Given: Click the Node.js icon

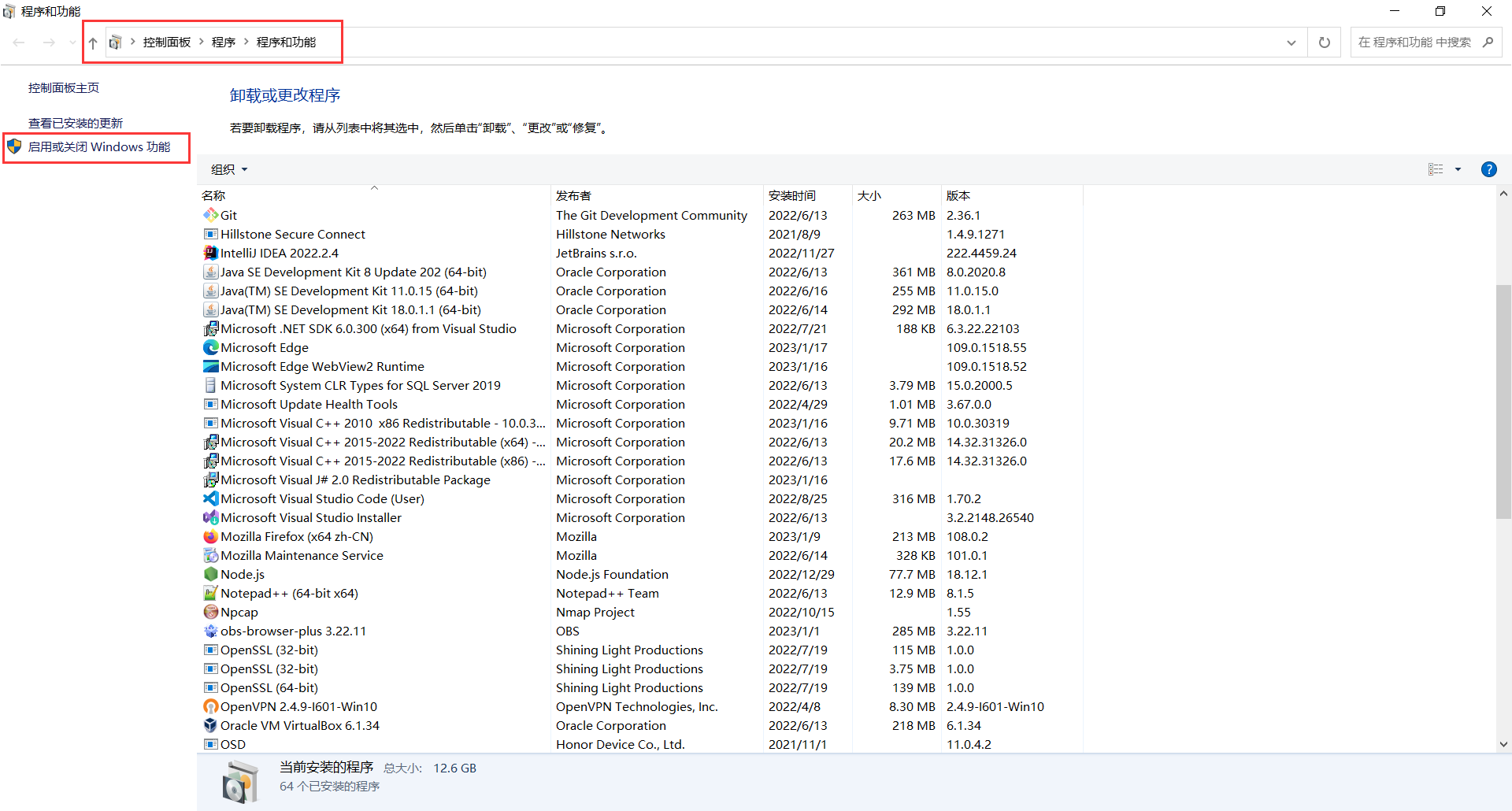Looking at the screenshot, I should 210,574.
